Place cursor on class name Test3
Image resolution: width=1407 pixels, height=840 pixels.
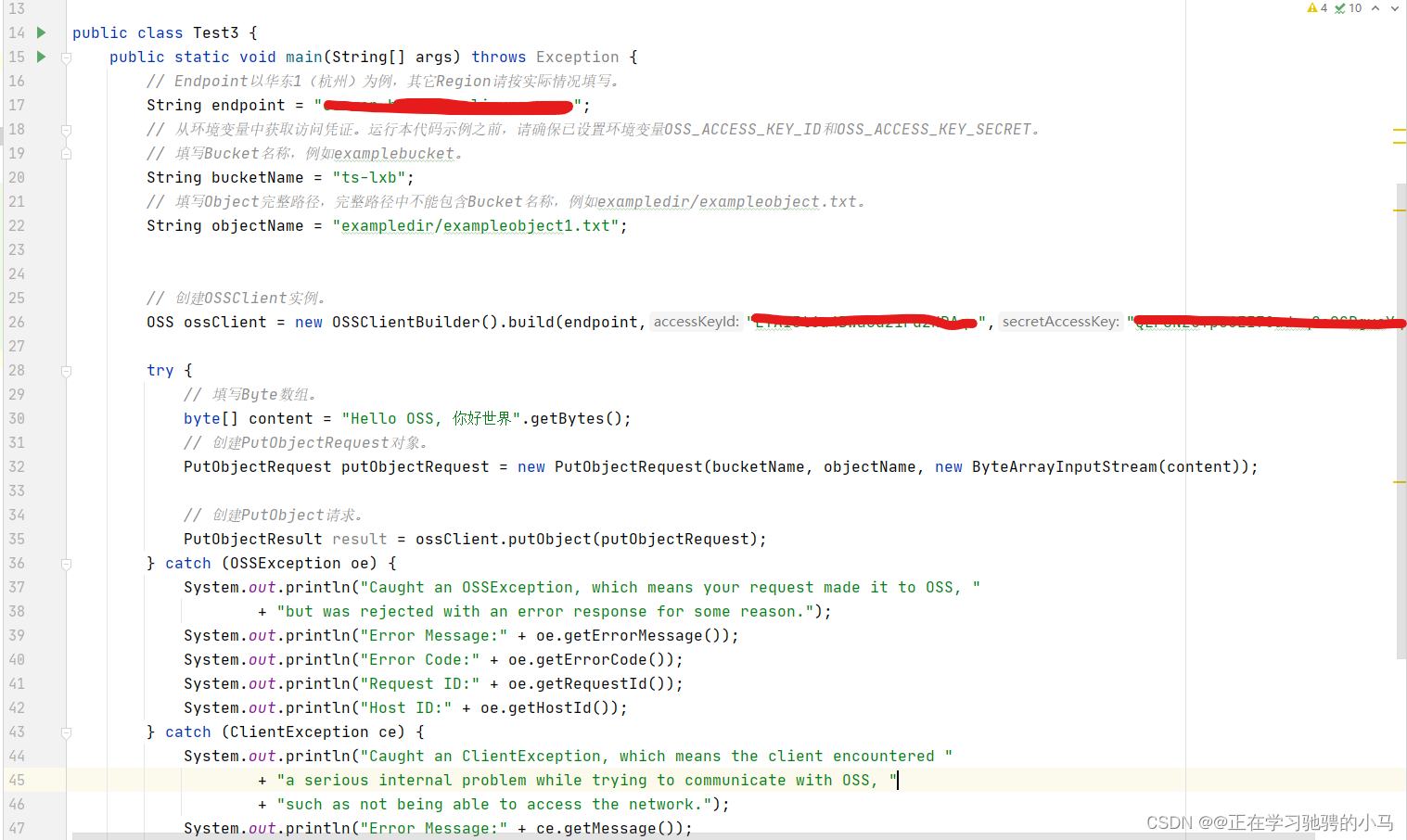[216, 32]
